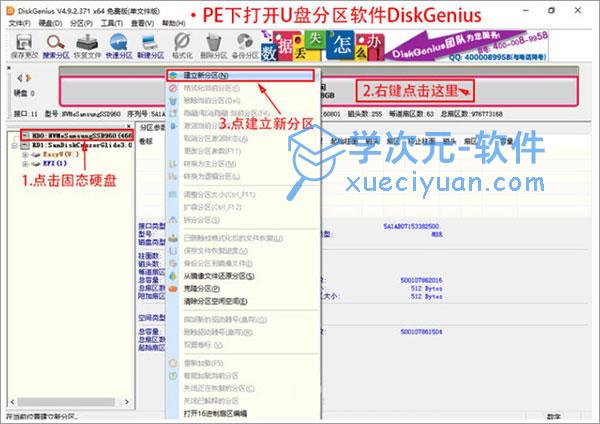Open the 文件(F) menu

point(20,24)
